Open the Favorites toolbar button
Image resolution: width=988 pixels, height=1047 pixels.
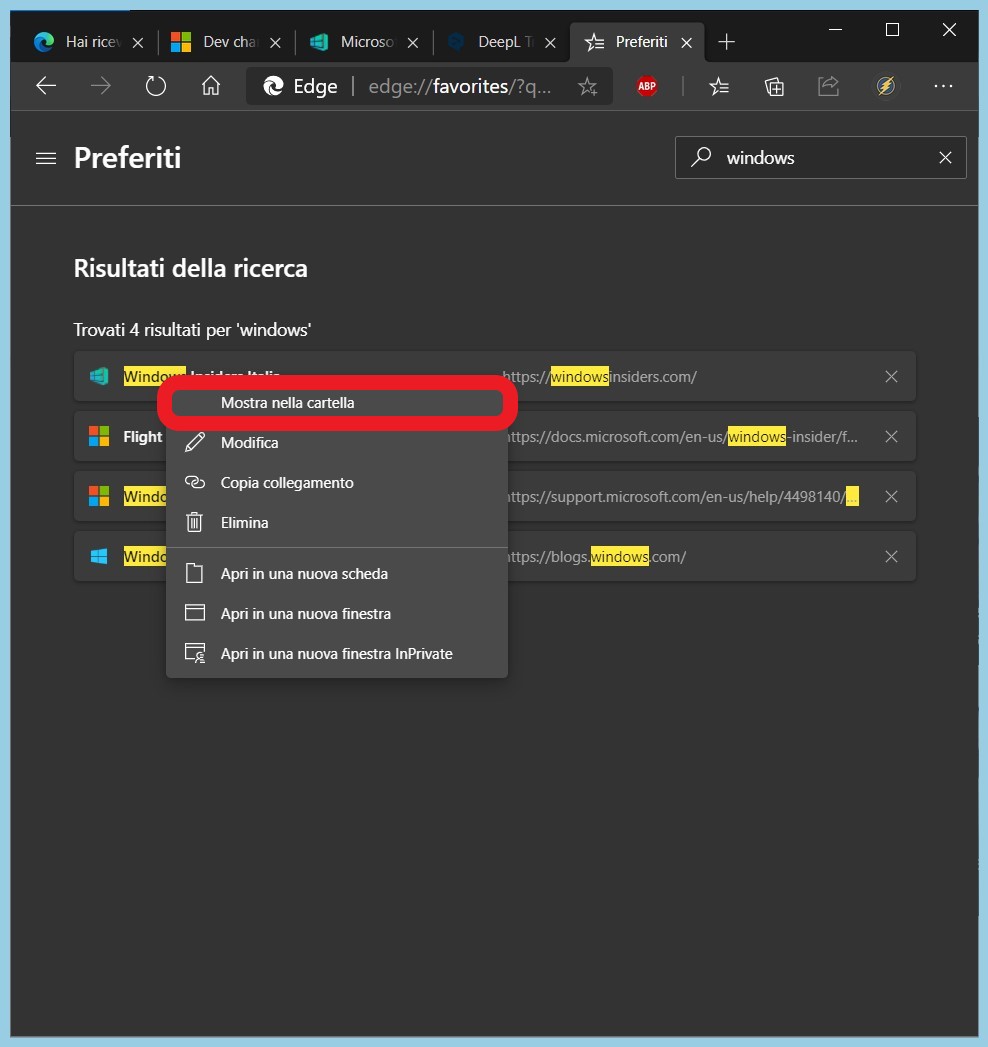[x=719, y=86]
